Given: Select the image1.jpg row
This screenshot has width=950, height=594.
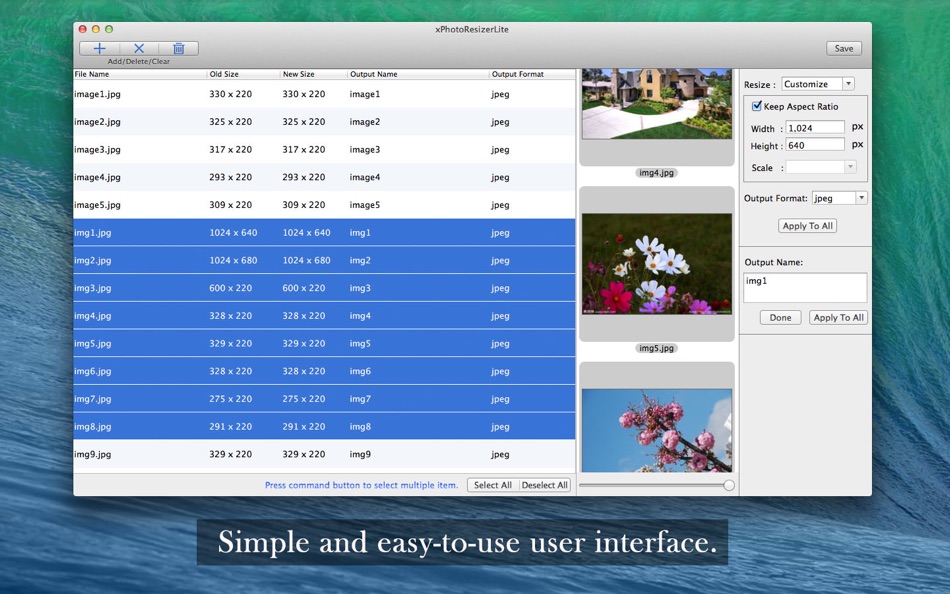Looking at the screenshot, I should point(324,94).
